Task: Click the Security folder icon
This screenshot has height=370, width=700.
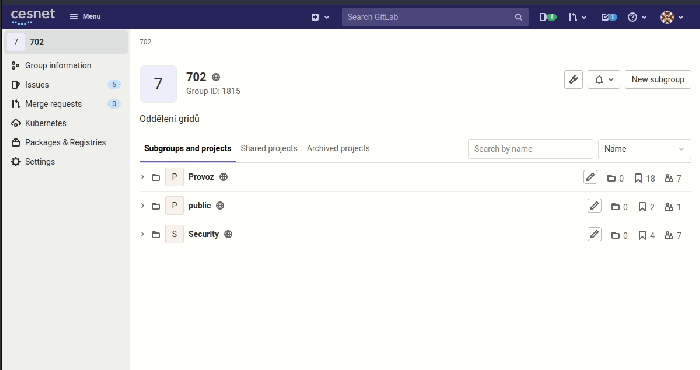Action: point(156,235)
